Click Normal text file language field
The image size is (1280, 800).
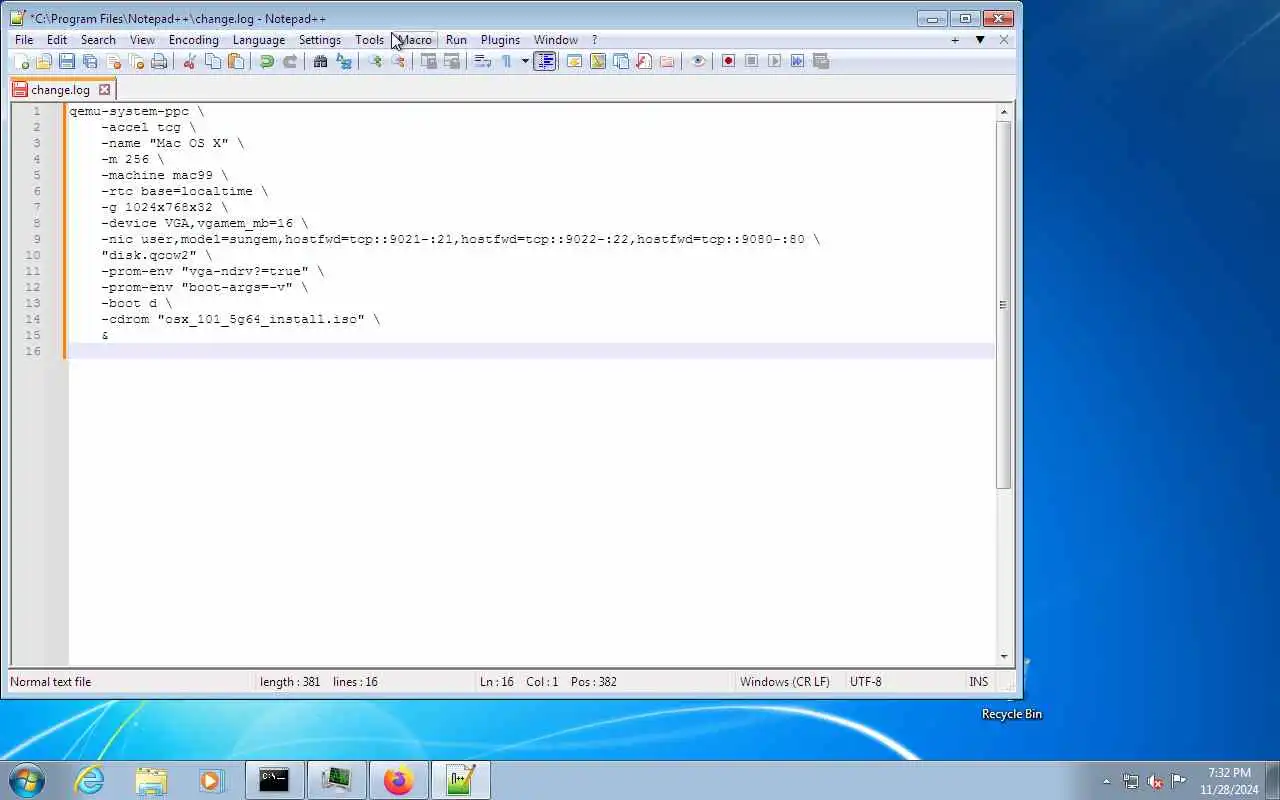pyautogui.click(x=50, y=682)
